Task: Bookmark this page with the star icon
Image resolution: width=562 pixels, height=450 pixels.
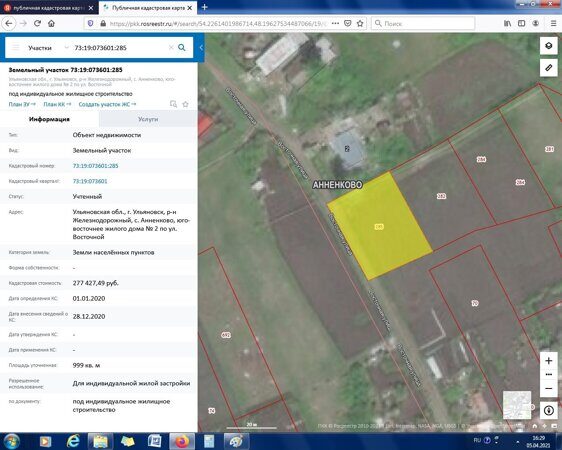Action: (x=360, y=23)
